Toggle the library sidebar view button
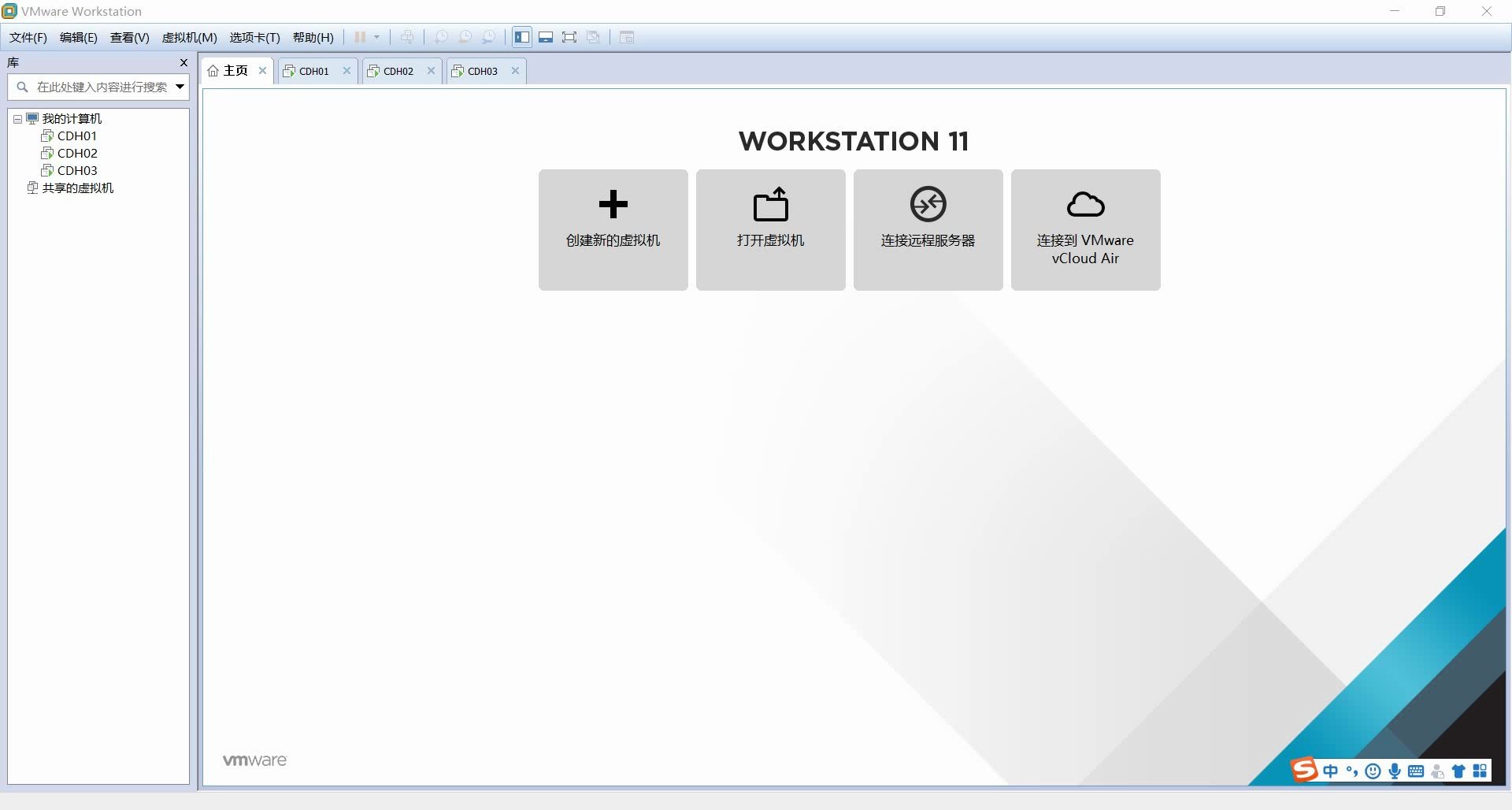Image resolution: width=1512 pixels, height=810 pixels. click(522, 37)
